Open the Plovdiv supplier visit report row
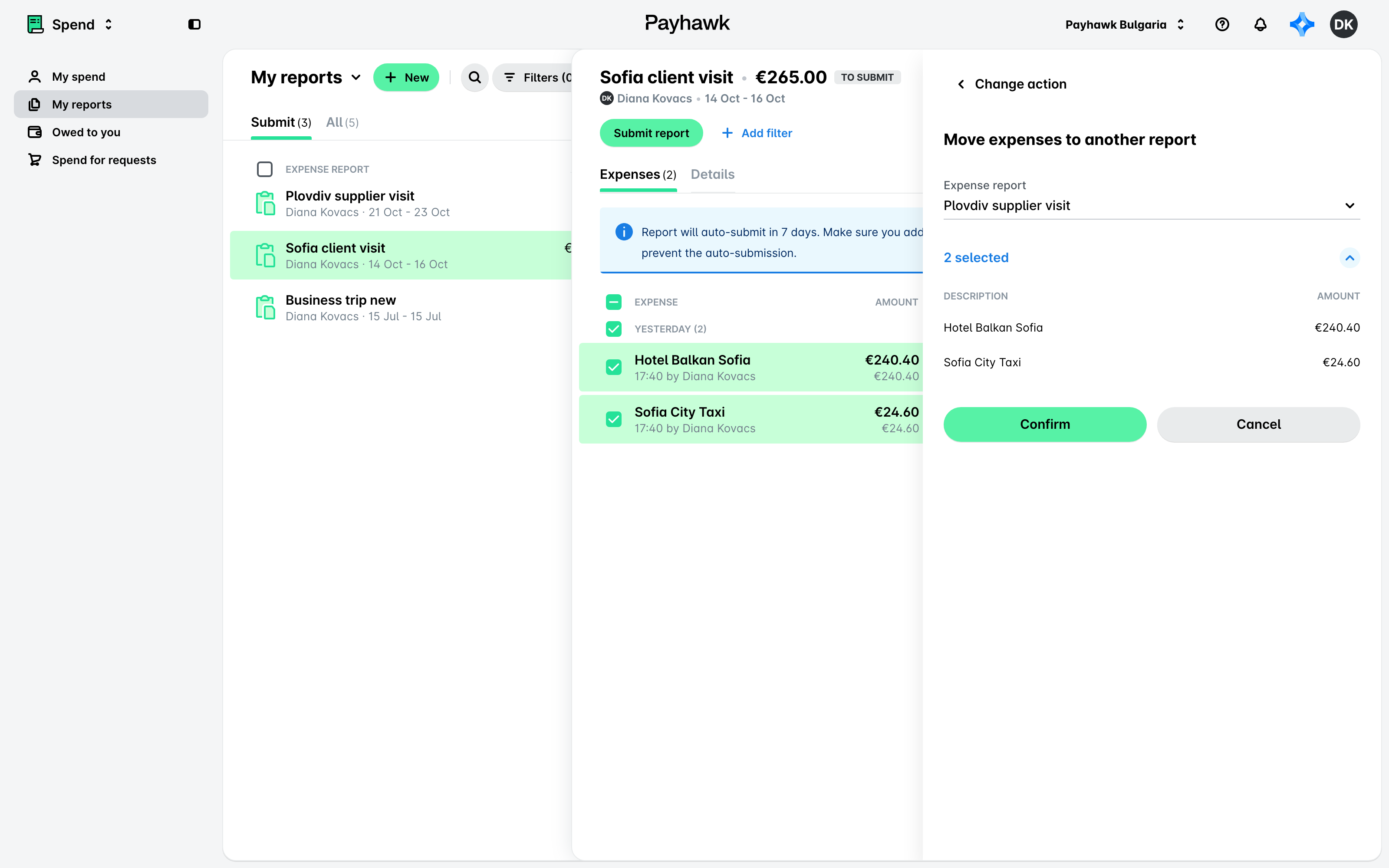This screenshot has height=868, width=1389. click(x=401, y=203)
